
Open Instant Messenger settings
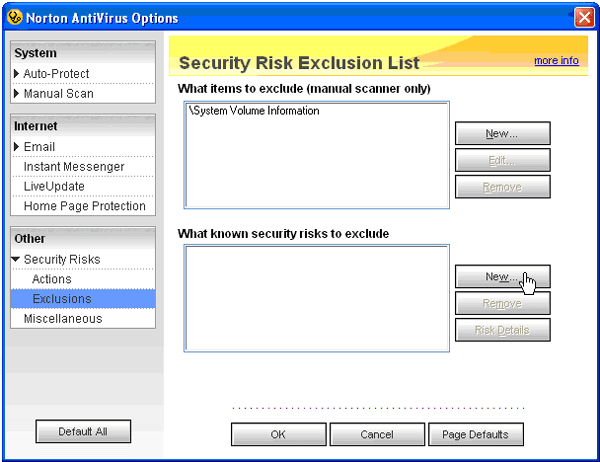(74, 167)
